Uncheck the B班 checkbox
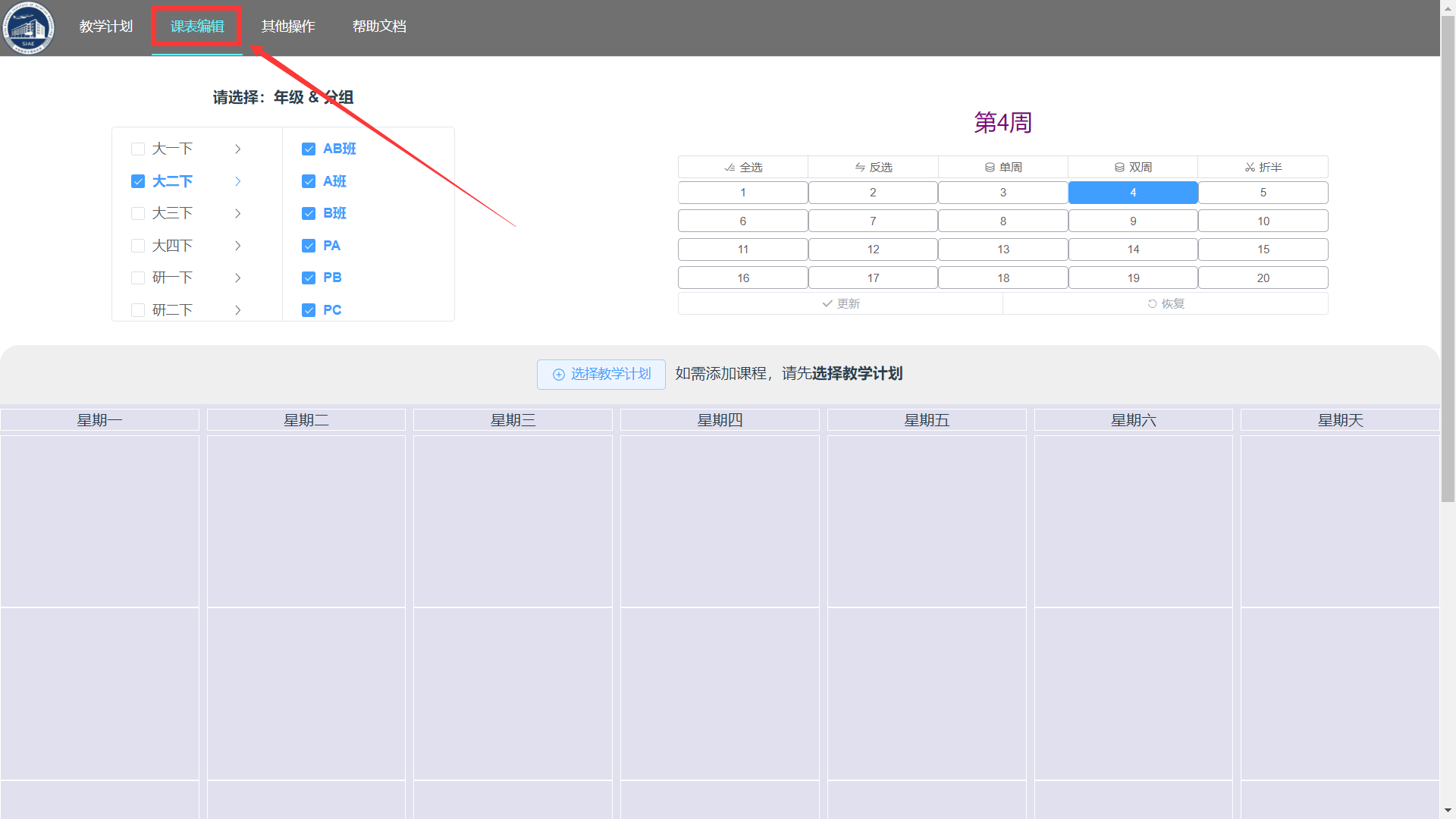This screenshot has width=1456, height=819. [309, 213]
